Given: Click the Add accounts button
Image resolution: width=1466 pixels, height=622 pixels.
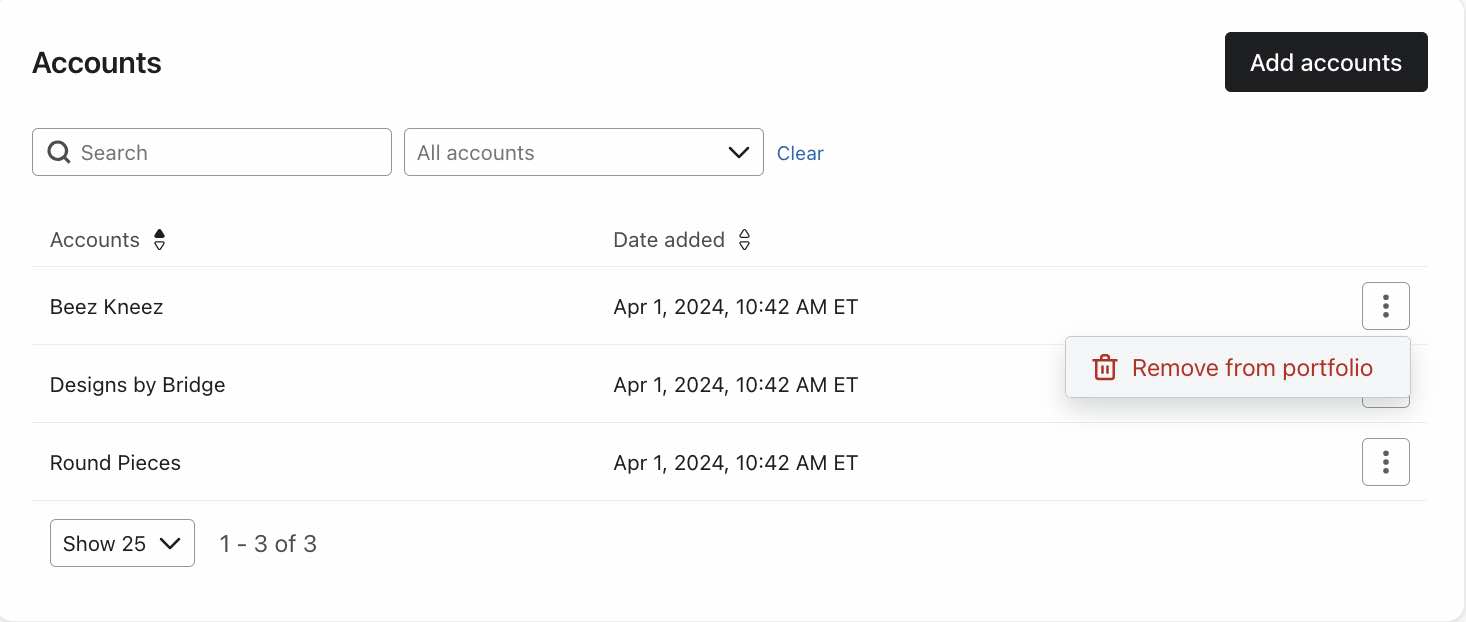Looking at the screenshot, I should [1325, 62].
